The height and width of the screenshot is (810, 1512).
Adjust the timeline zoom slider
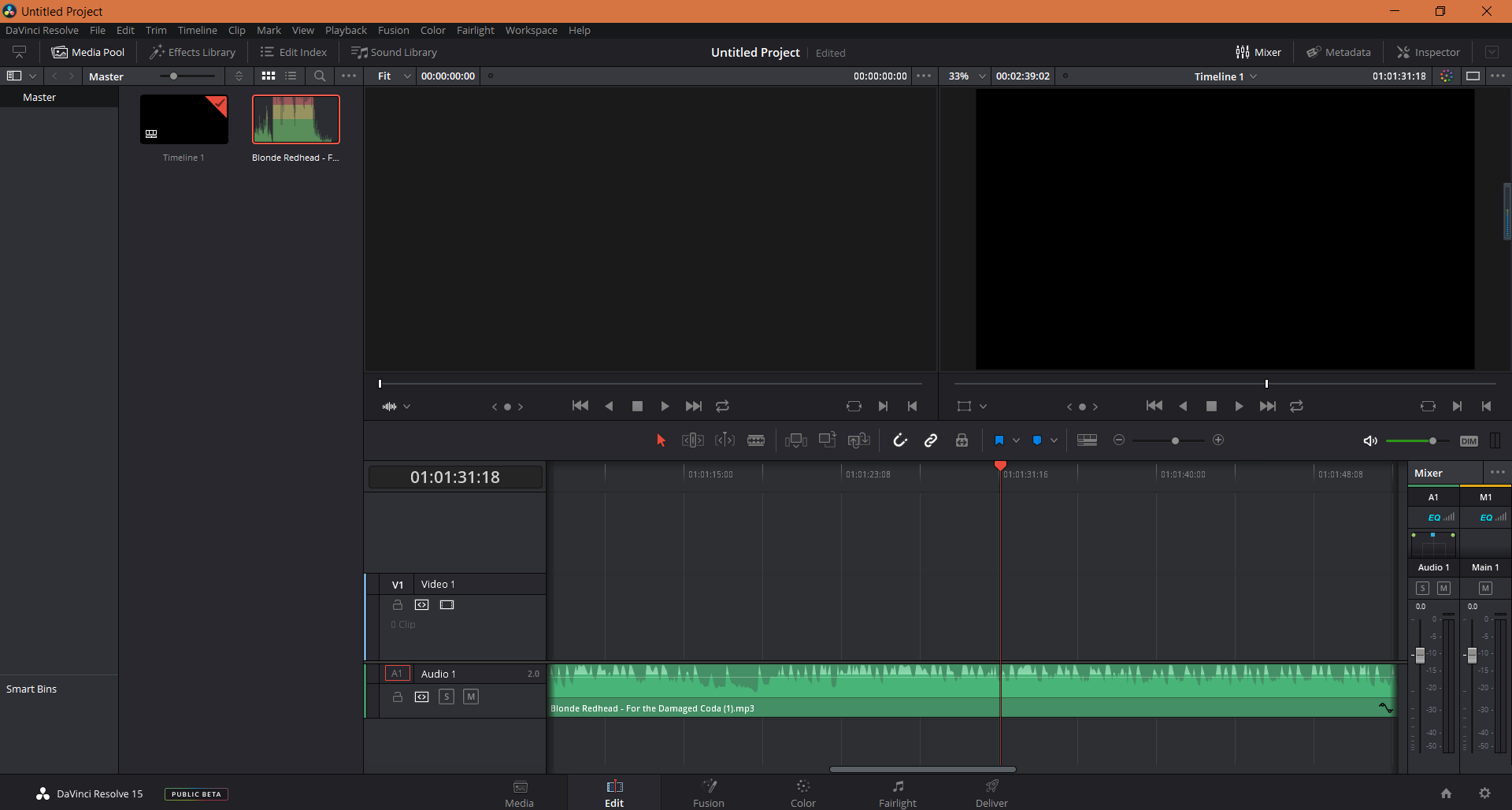tap(1175, 440)
